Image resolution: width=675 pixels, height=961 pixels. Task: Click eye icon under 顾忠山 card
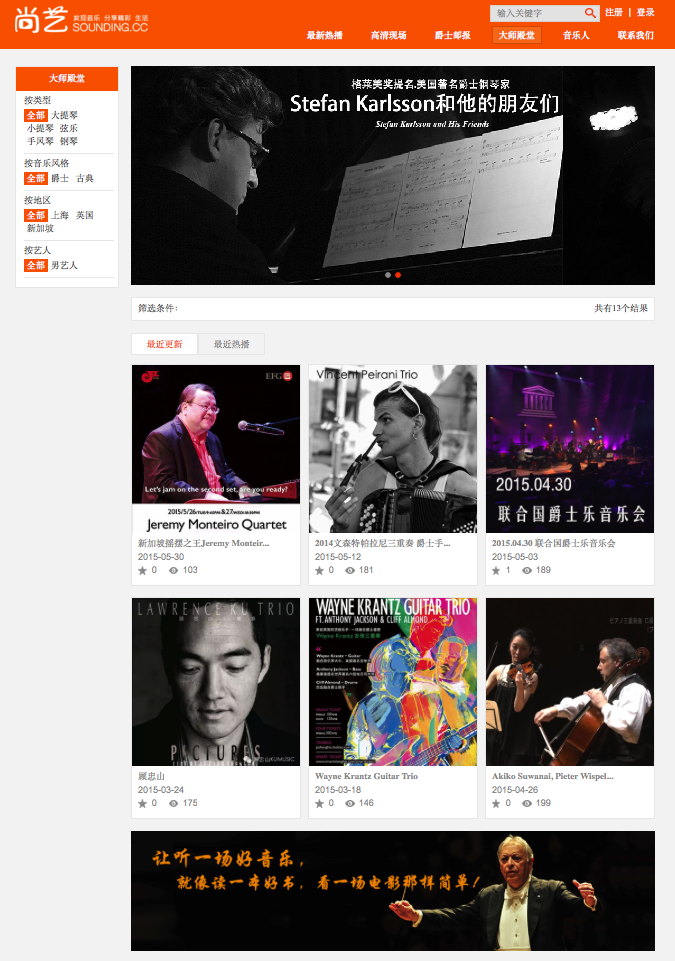174,803
